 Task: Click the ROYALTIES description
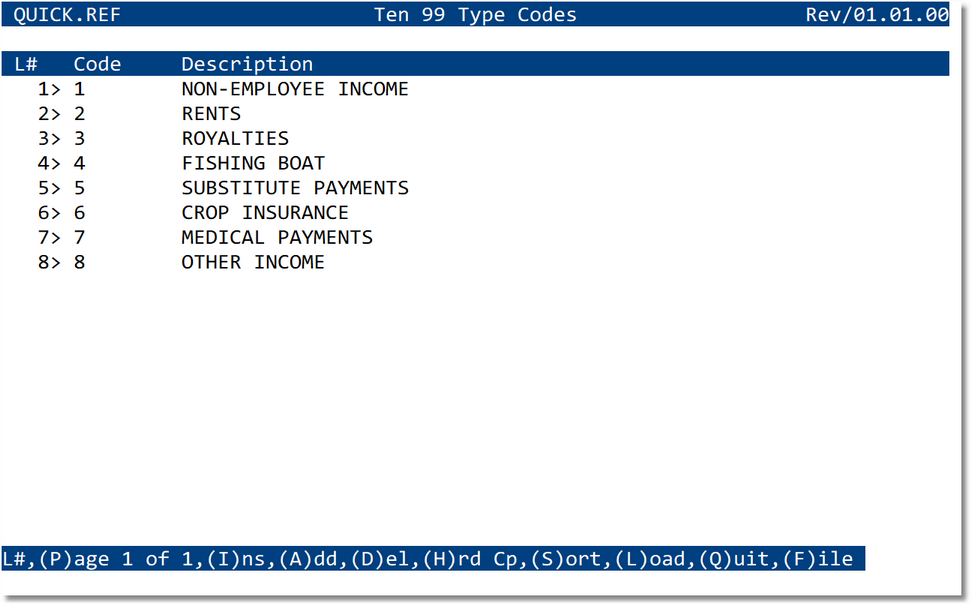coord(235,138)
